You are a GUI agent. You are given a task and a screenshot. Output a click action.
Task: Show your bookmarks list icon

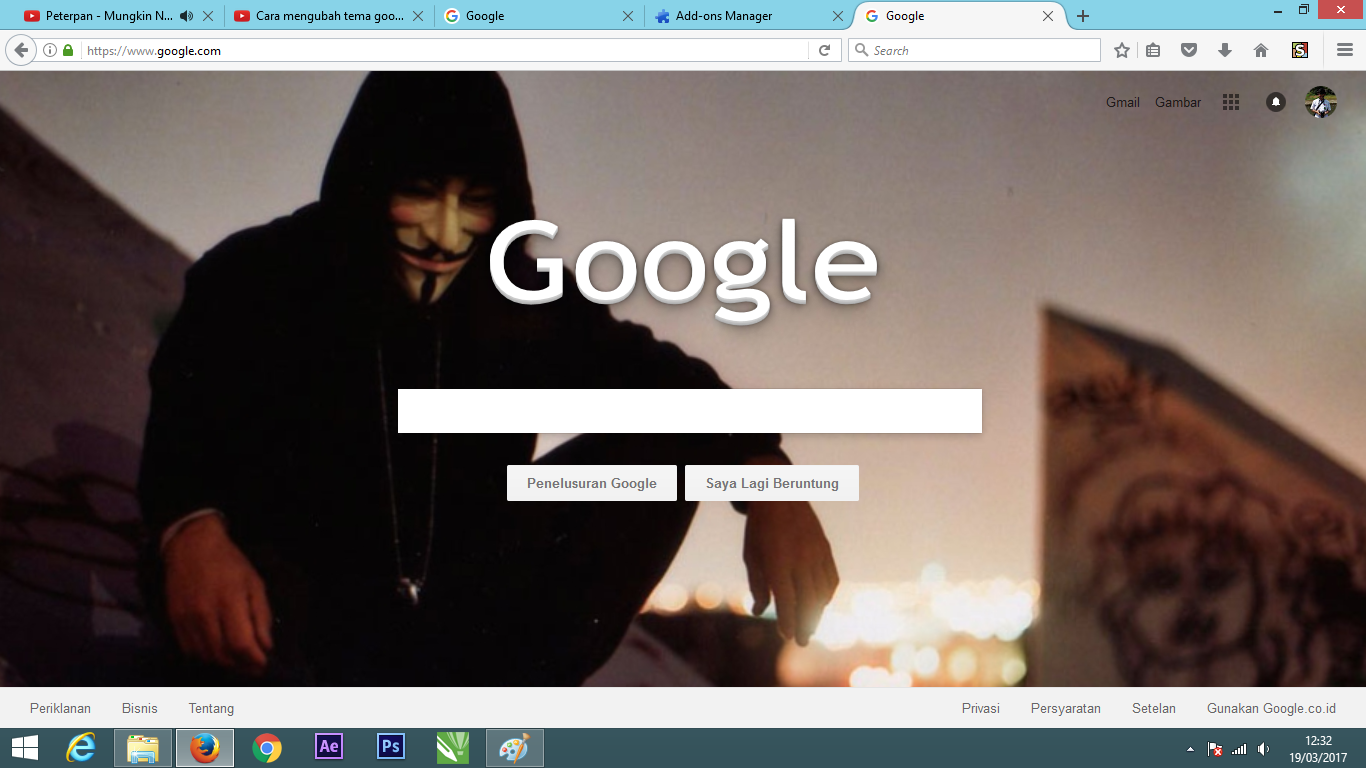pyautogui.click(x=1153, y=50)
